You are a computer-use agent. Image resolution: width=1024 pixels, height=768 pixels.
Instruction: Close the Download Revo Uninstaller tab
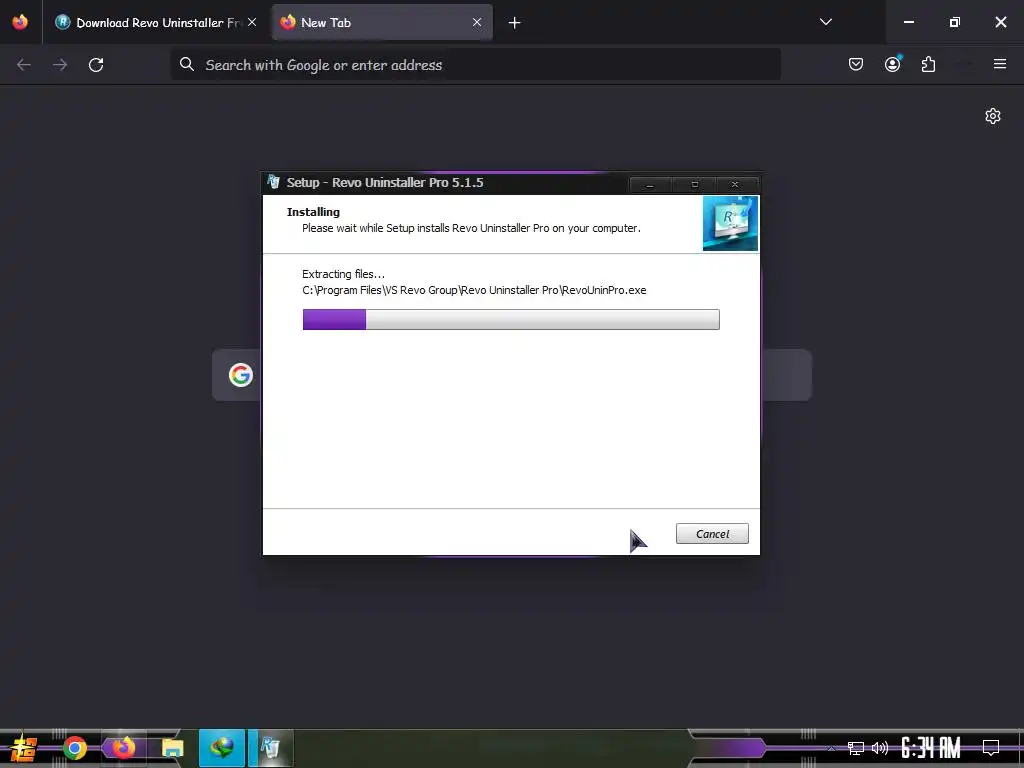252,23
